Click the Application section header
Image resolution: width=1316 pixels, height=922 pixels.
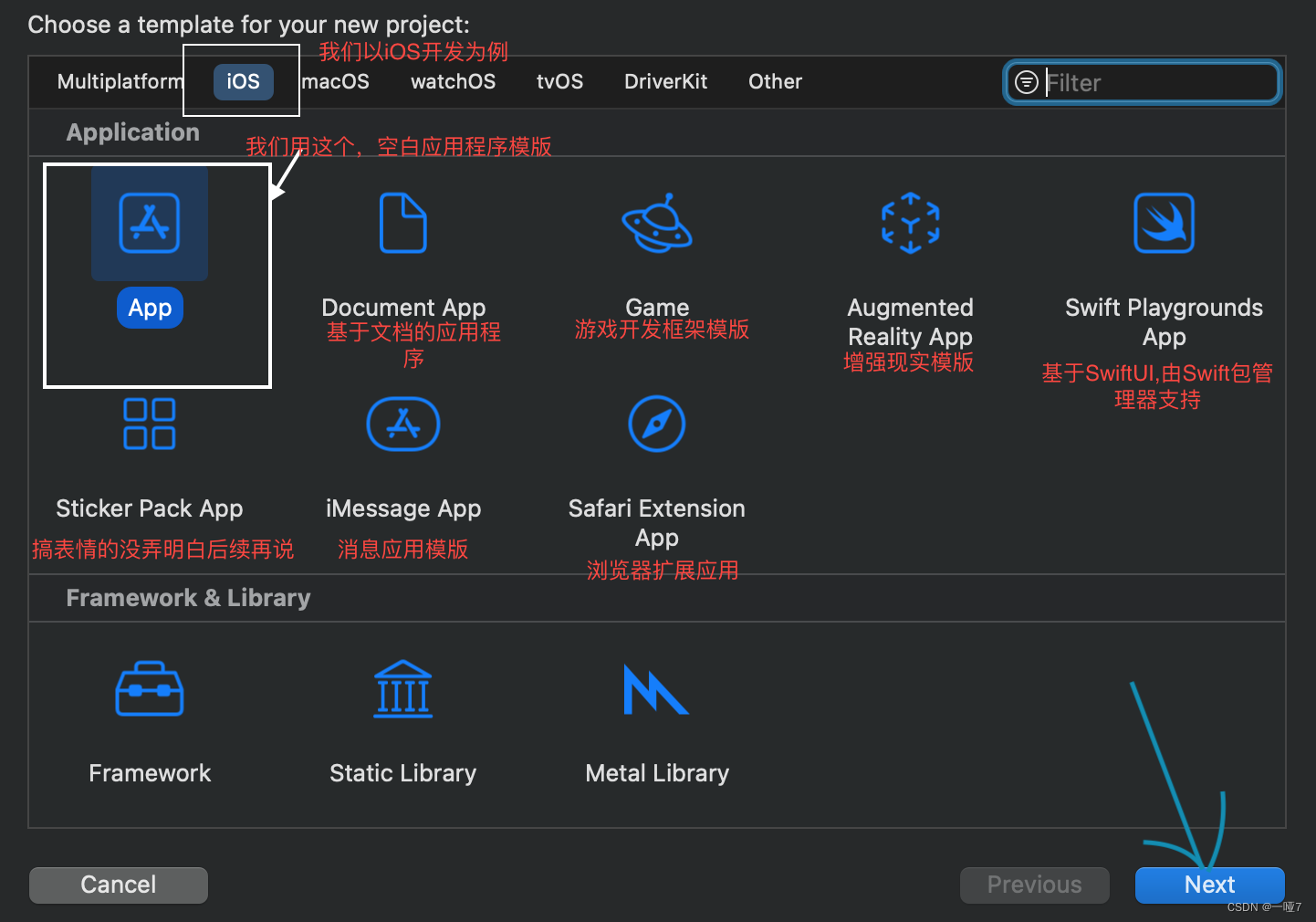(x=133, y=132)
